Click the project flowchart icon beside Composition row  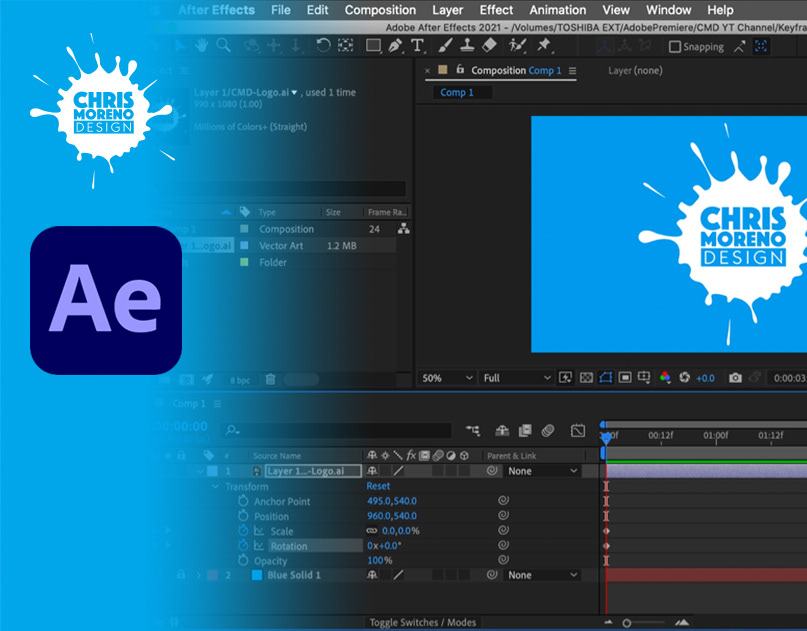tap(404, 229)
